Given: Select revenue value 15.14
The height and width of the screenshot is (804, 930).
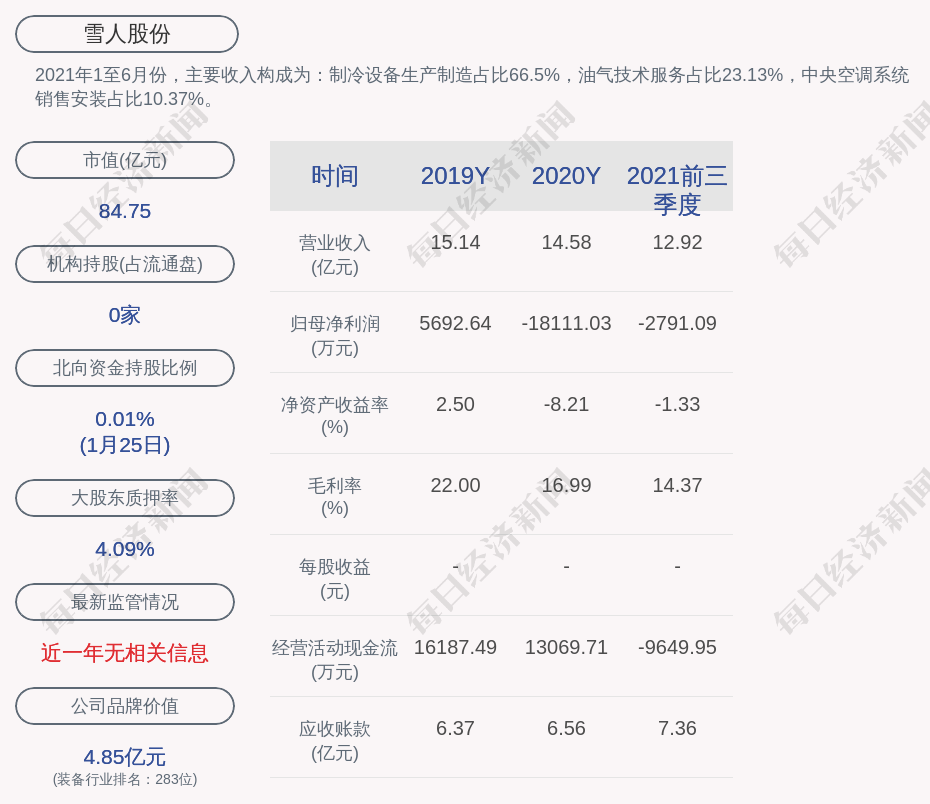Looking at the screenshot, I should tap(455, 243).
